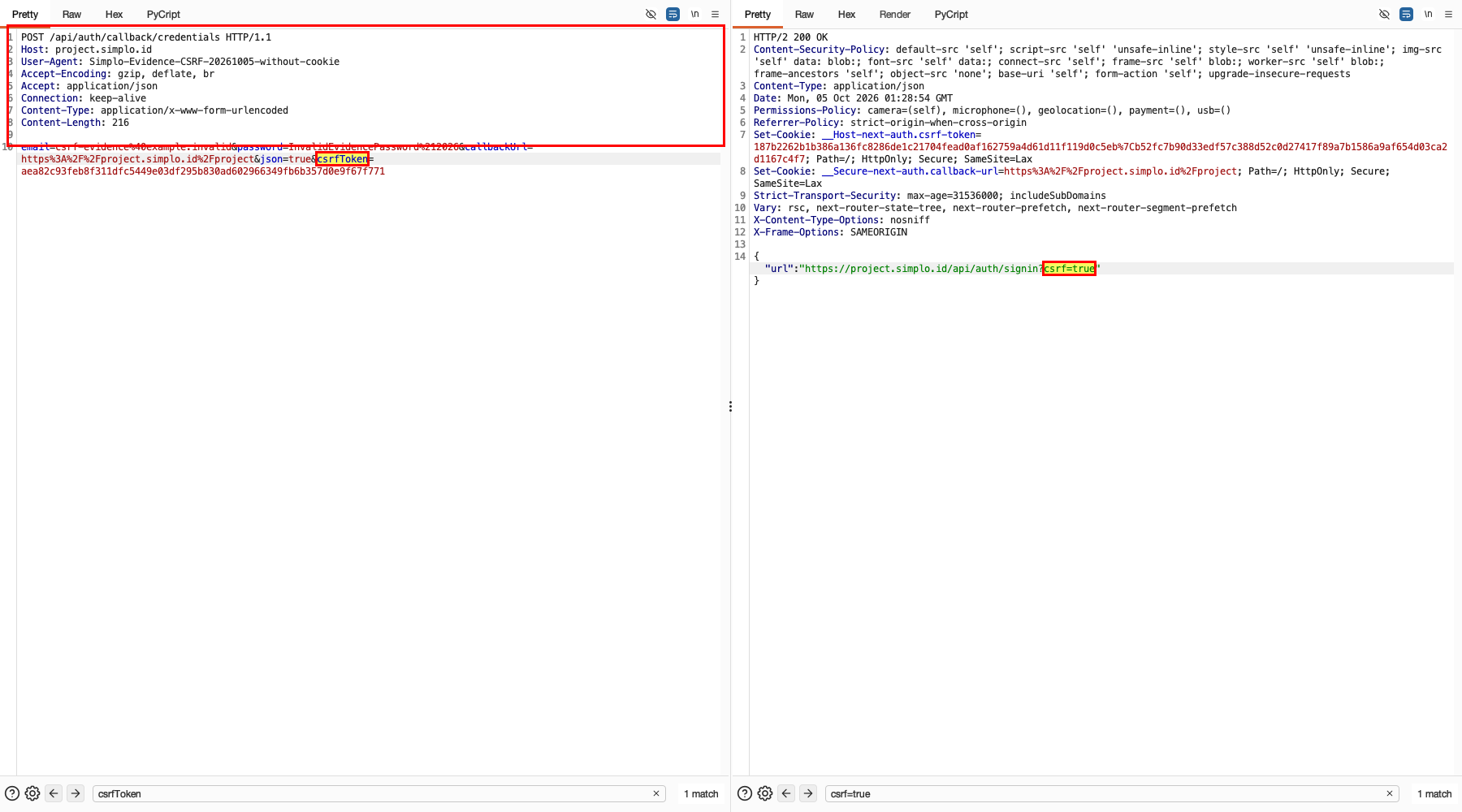The image size is (1462, 812).
Task: Toggle the \n newline display in response pane
Action: coord(1428,14)
